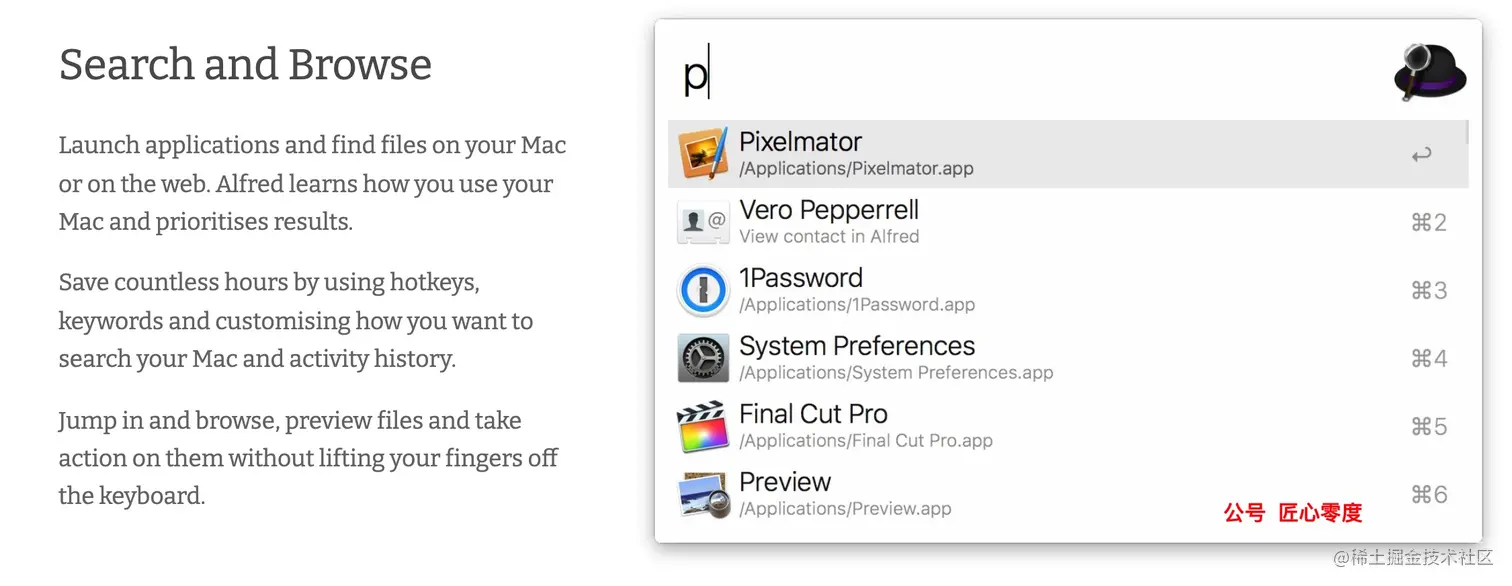Select the Pixelmator result title
The height and width of the screenshot is (586, 1512).
[x=800, y=142]
